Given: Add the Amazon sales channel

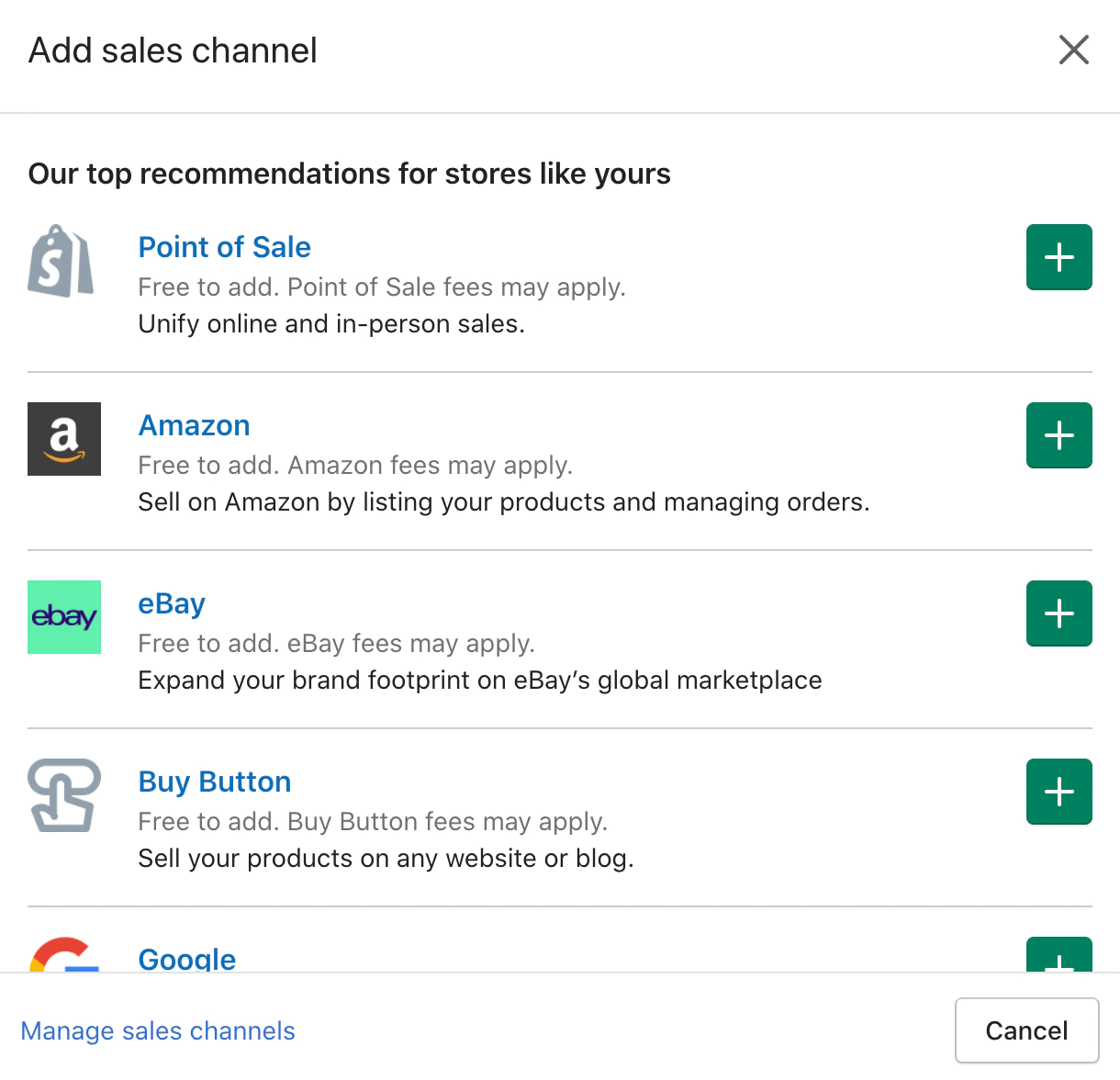Looking at the screenshot, I should [x=1058, y=435].
